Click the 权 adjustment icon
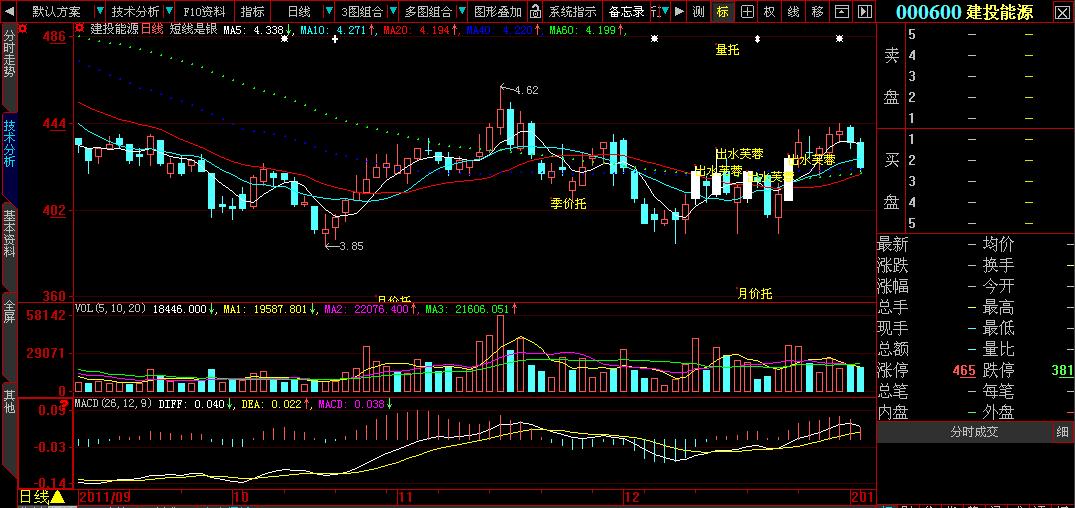The height and width of the screenshot is (508, 1075). (768, 12)
